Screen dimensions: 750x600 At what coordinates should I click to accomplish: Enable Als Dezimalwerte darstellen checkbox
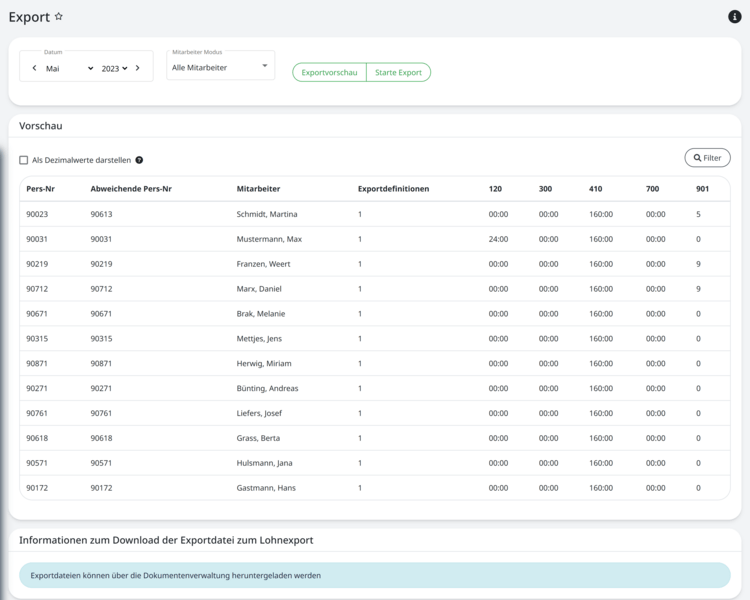(x=24, y=160)
